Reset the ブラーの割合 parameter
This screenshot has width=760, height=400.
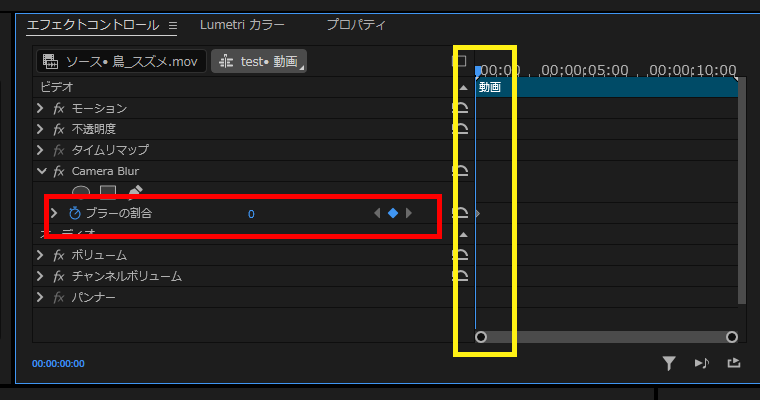coord(460,213)
